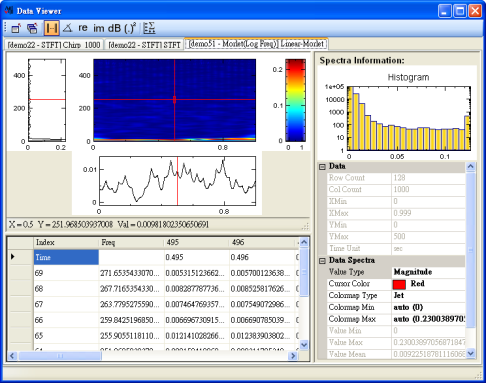This screenshot has width=486, height=383.
Task: Toggle the highlighted magnitude view button
Action: (x=52, y=28)
